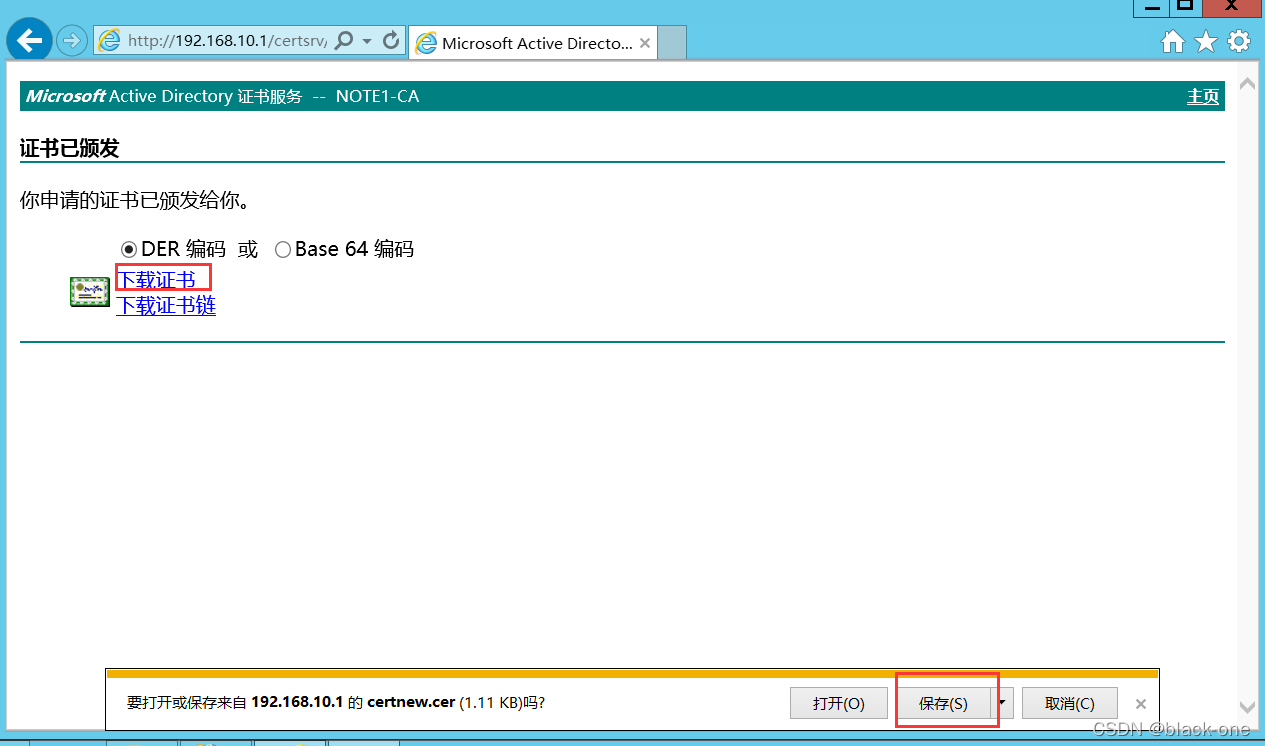Screen dimensions: 1265x746
Task: Click the Home icon in browser toolbar
Action: 1173,41
